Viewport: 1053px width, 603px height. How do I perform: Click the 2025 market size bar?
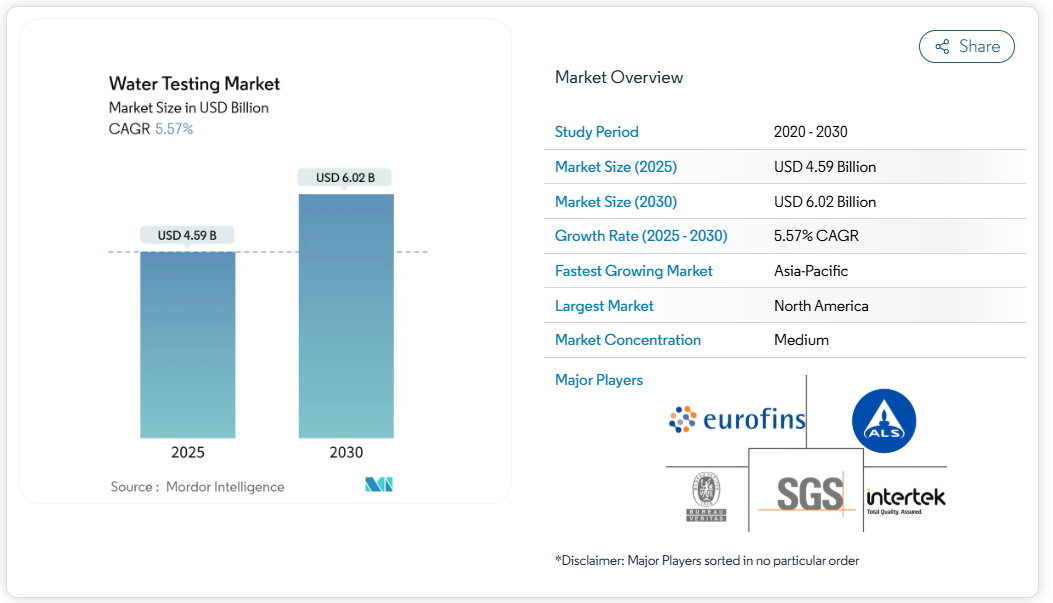click(188, 344)
